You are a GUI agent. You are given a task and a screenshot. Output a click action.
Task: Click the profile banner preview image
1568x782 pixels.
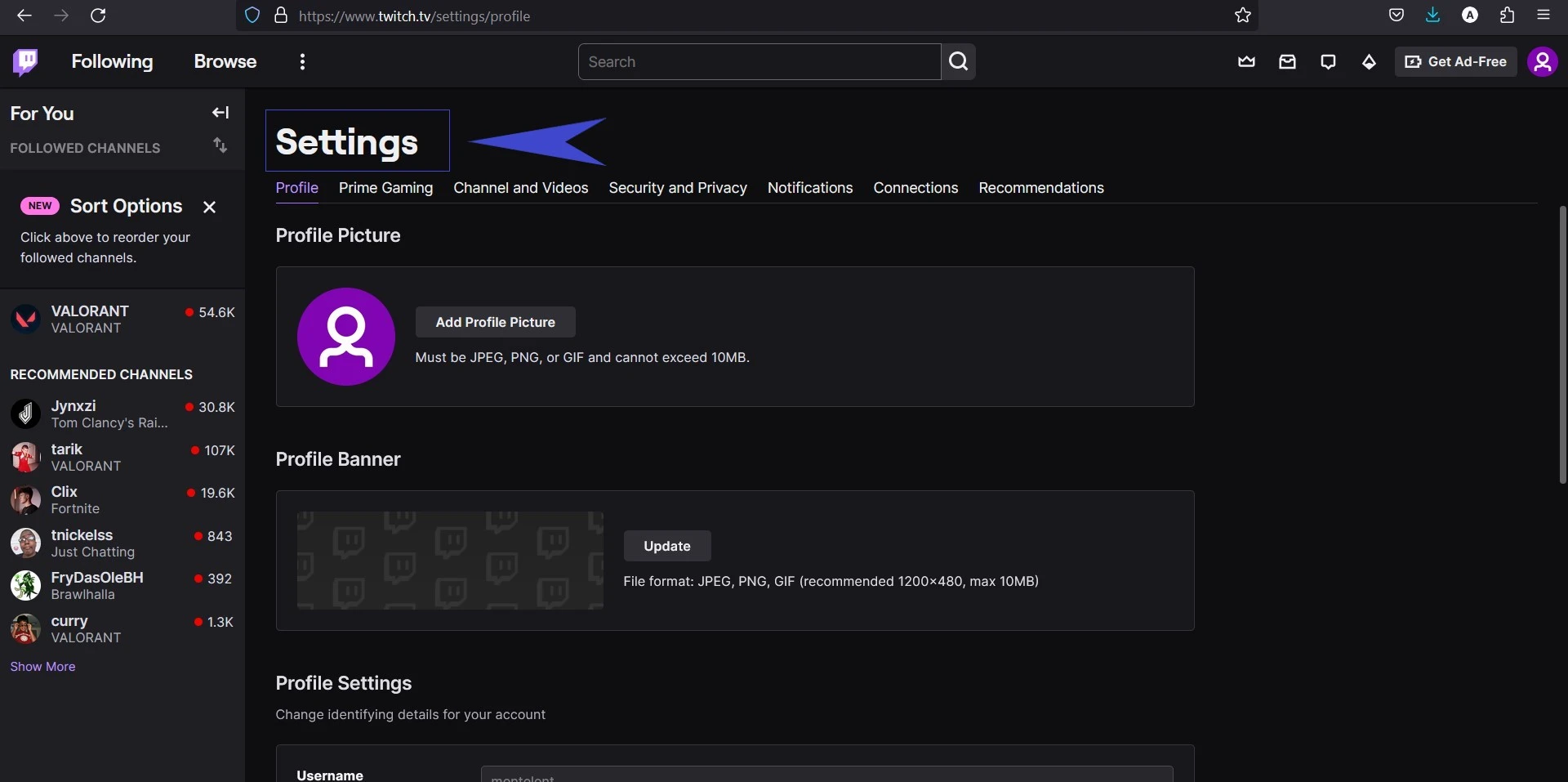pyautogui.click(x=450, y=561)
